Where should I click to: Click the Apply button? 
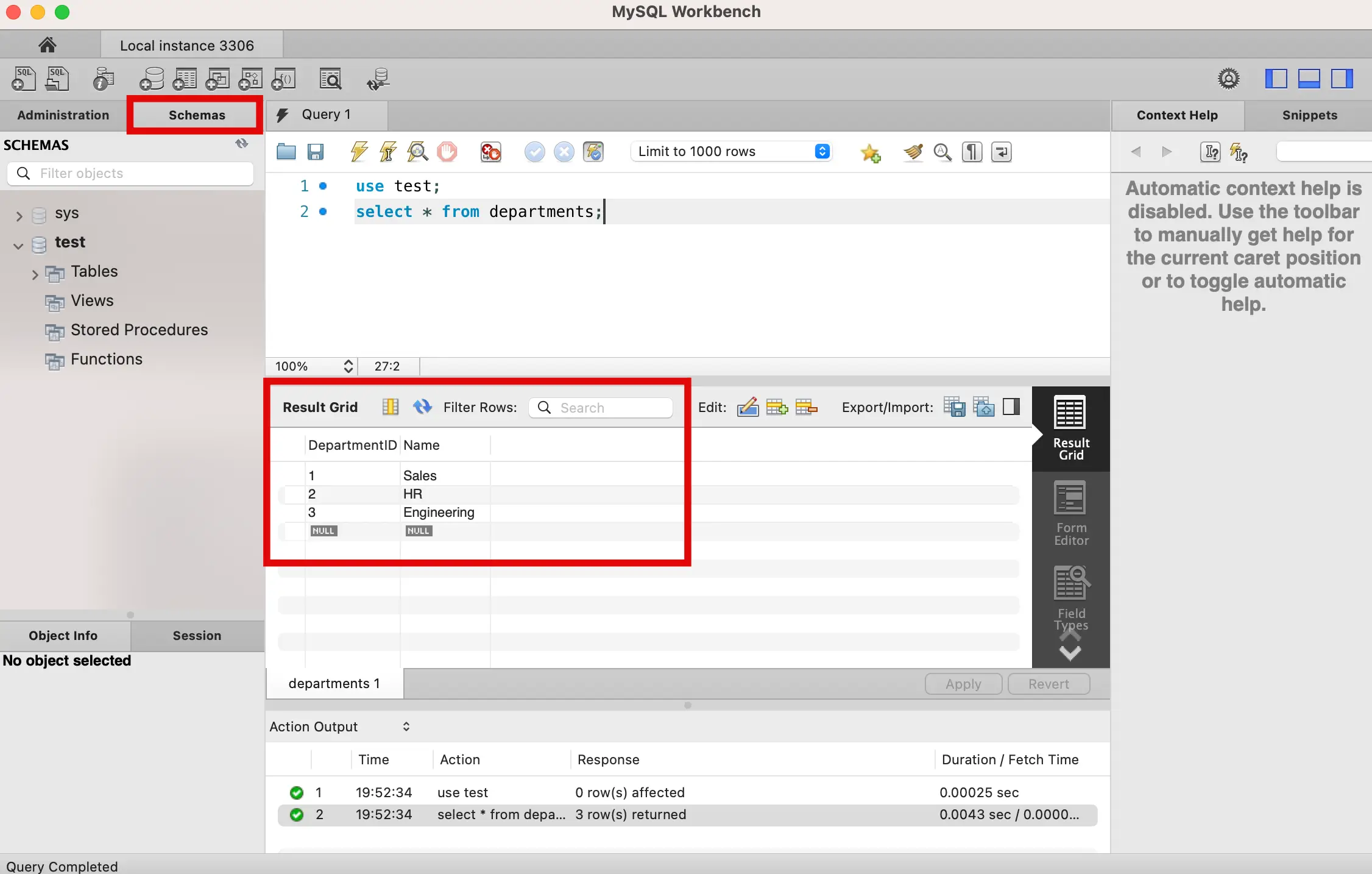963,684
